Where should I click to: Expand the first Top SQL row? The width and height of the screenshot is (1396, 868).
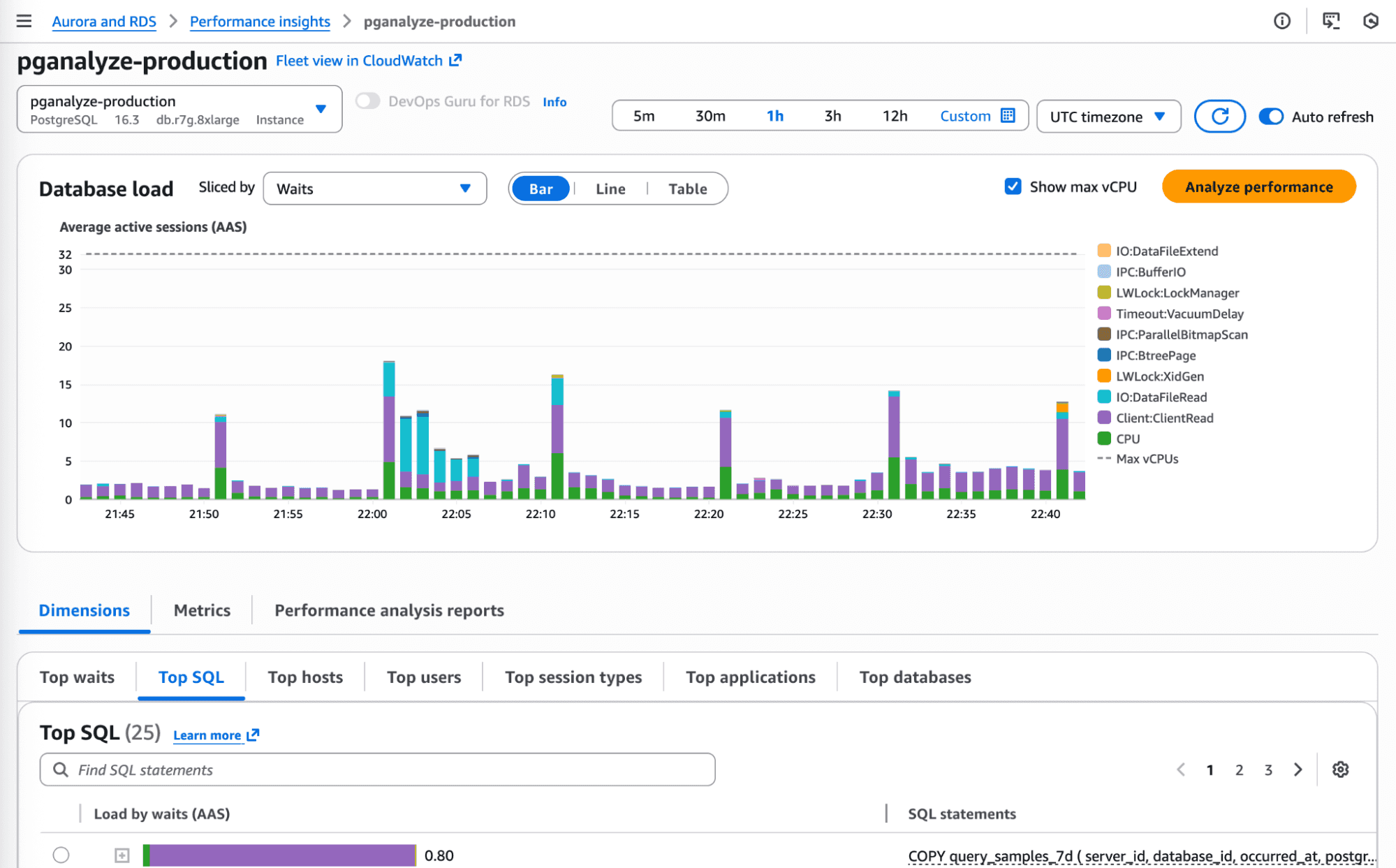point(122,855)
